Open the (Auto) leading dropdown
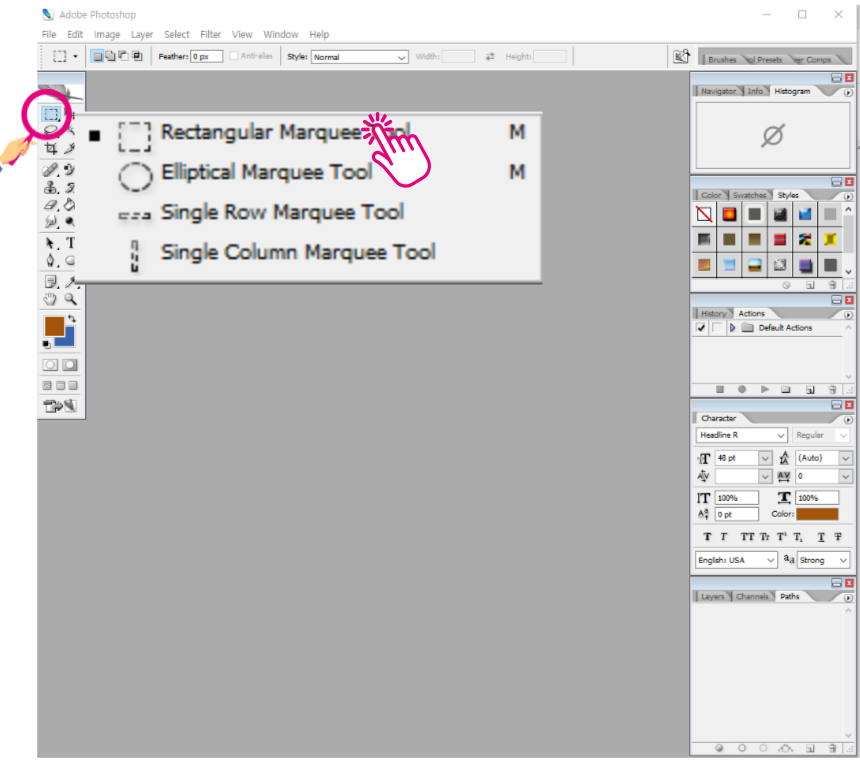This screenshot has height=780, width=860. [x=845, y=458]
